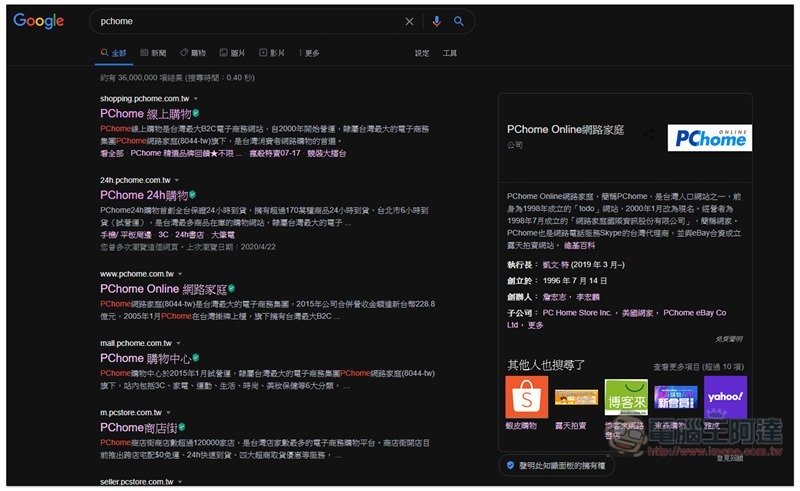Switch to the 圖片 (Images) tab
The width and height of the screenshot is (800, 491).
[232, 53]
